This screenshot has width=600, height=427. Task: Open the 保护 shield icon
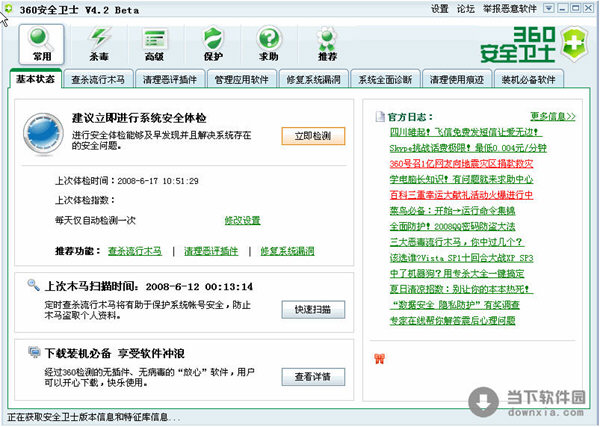click(213, 44)
